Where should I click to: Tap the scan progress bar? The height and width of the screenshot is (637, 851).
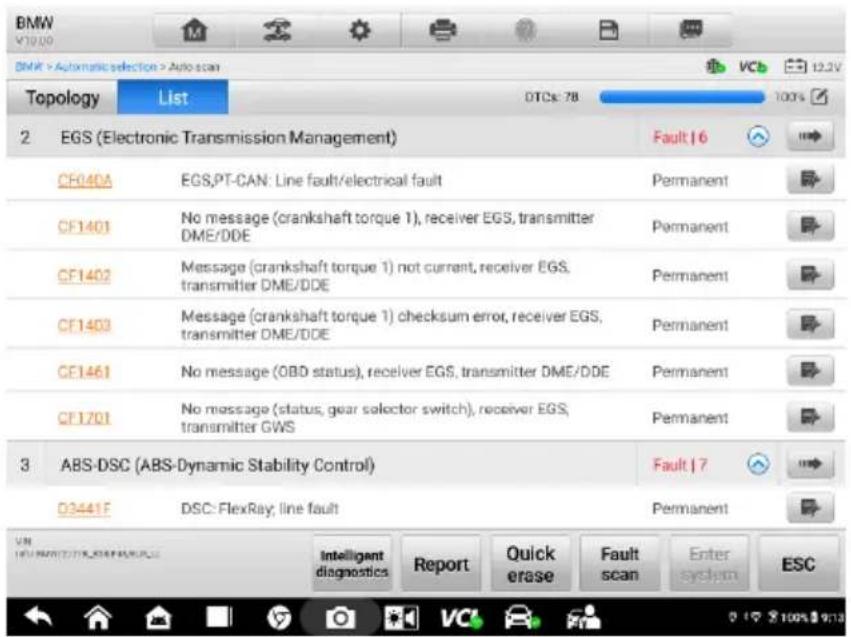click(681, 97)
